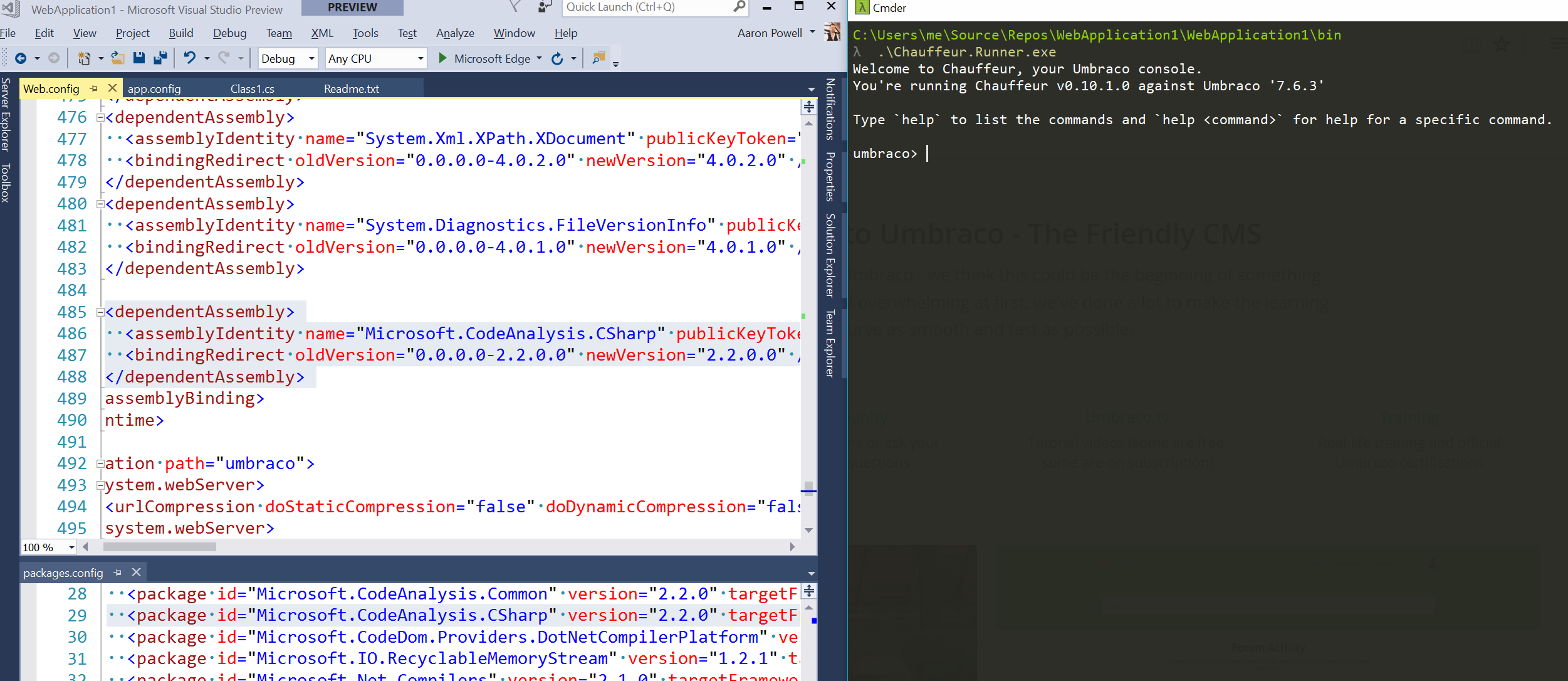Pin the packages.config tab

pyautogui.click(x=118, y=572)
